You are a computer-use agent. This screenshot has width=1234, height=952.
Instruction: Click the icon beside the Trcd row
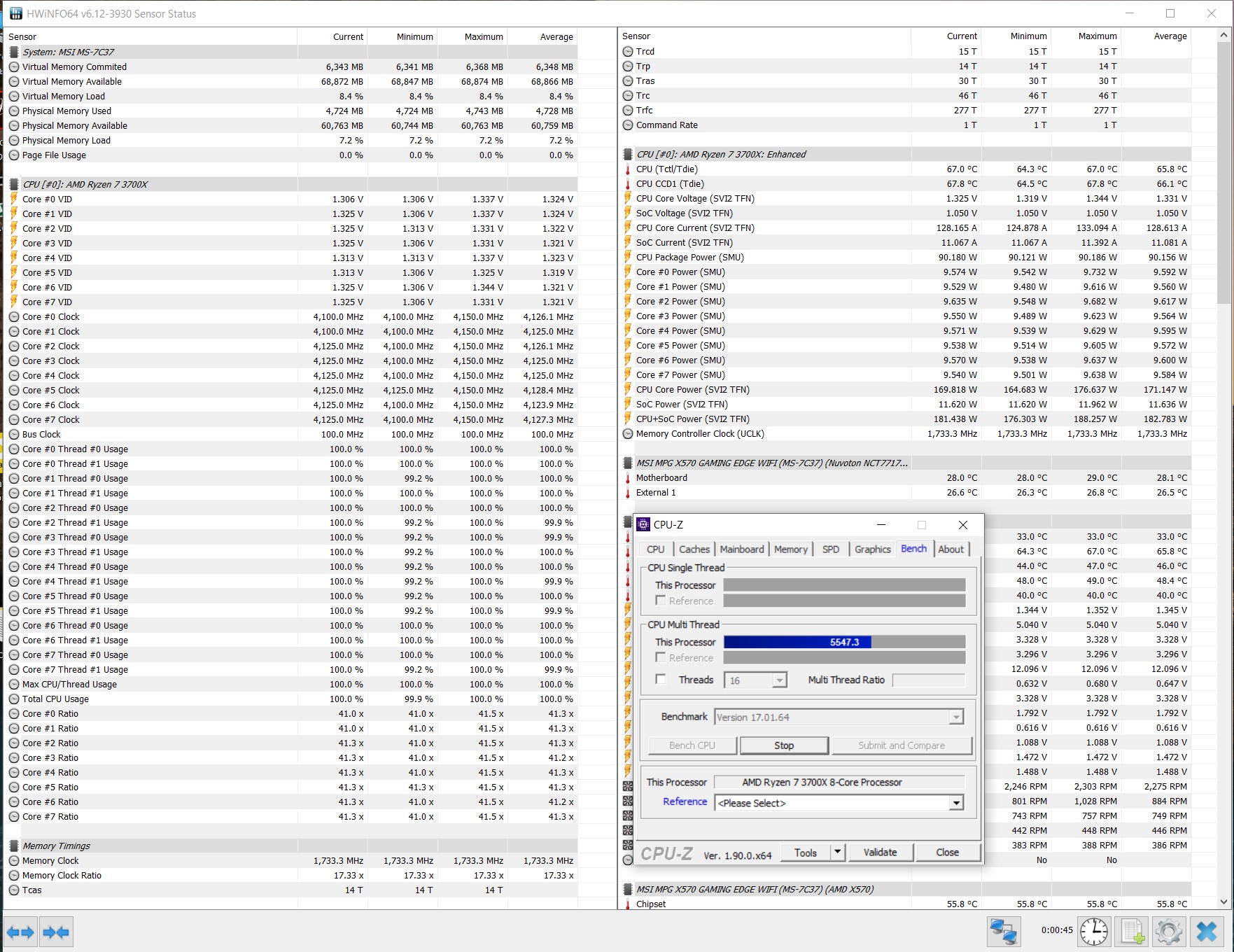point(628,51)
